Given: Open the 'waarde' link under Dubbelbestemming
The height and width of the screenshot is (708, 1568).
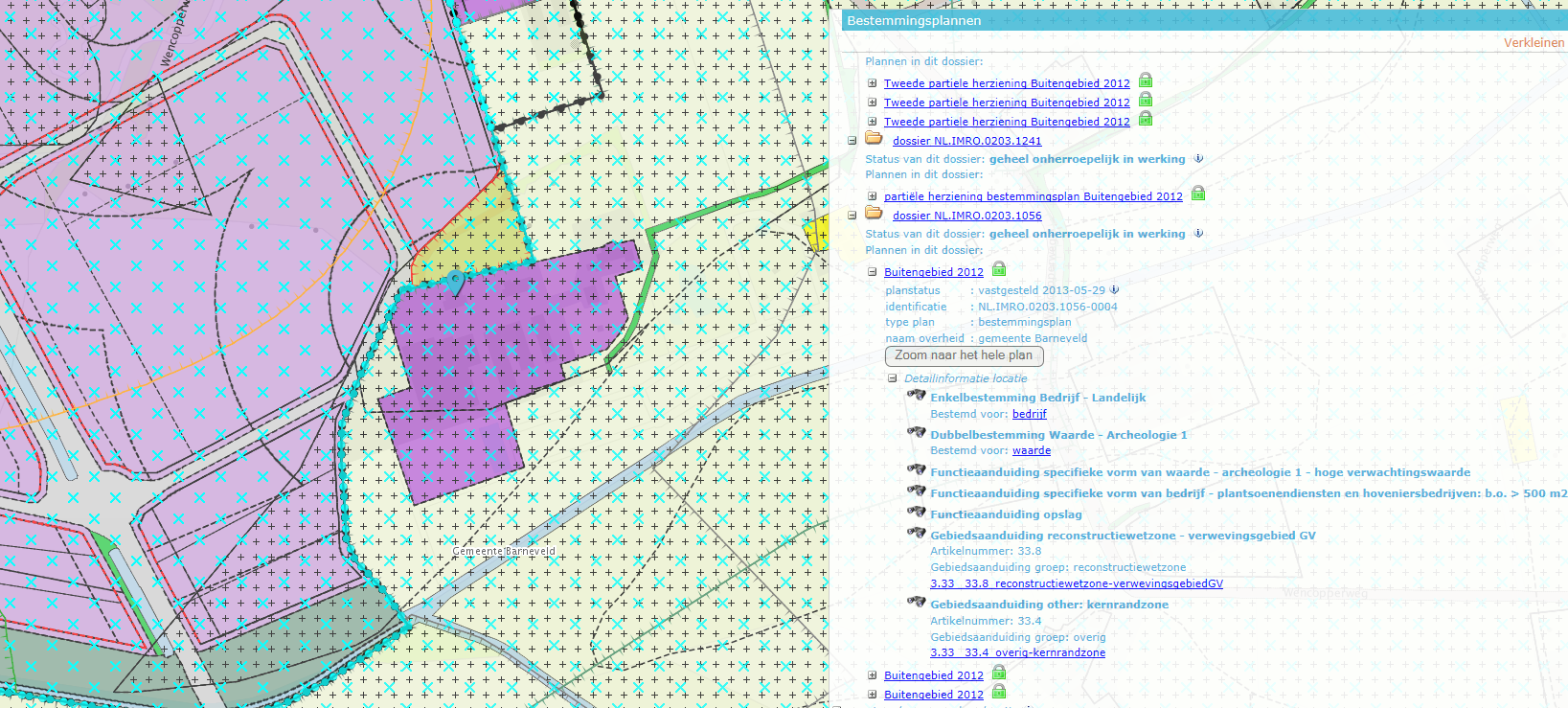Looking at the screenshot, I should [1031, 450].
